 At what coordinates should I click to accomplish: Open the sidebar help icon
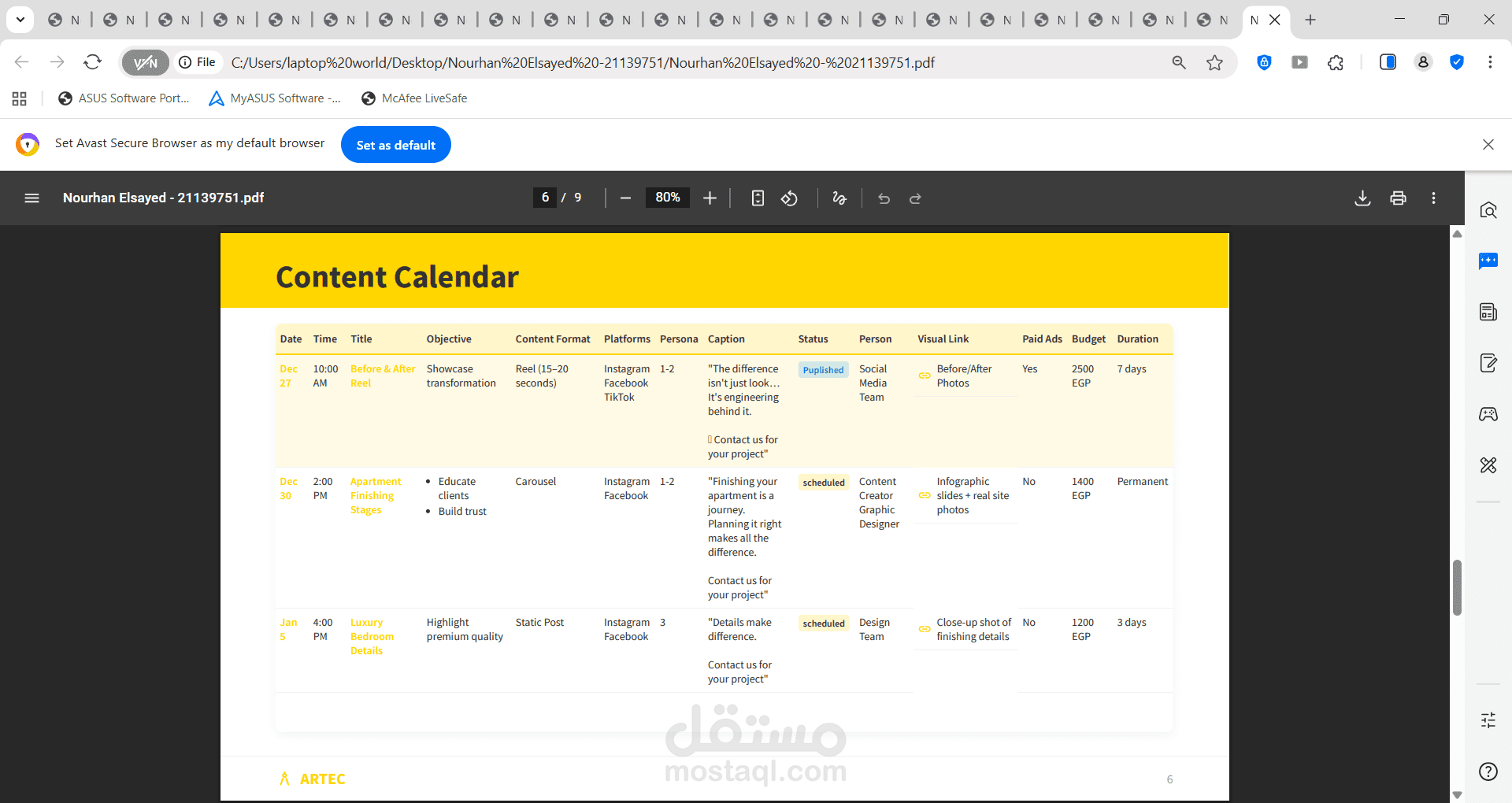(x=1488, y=772)
